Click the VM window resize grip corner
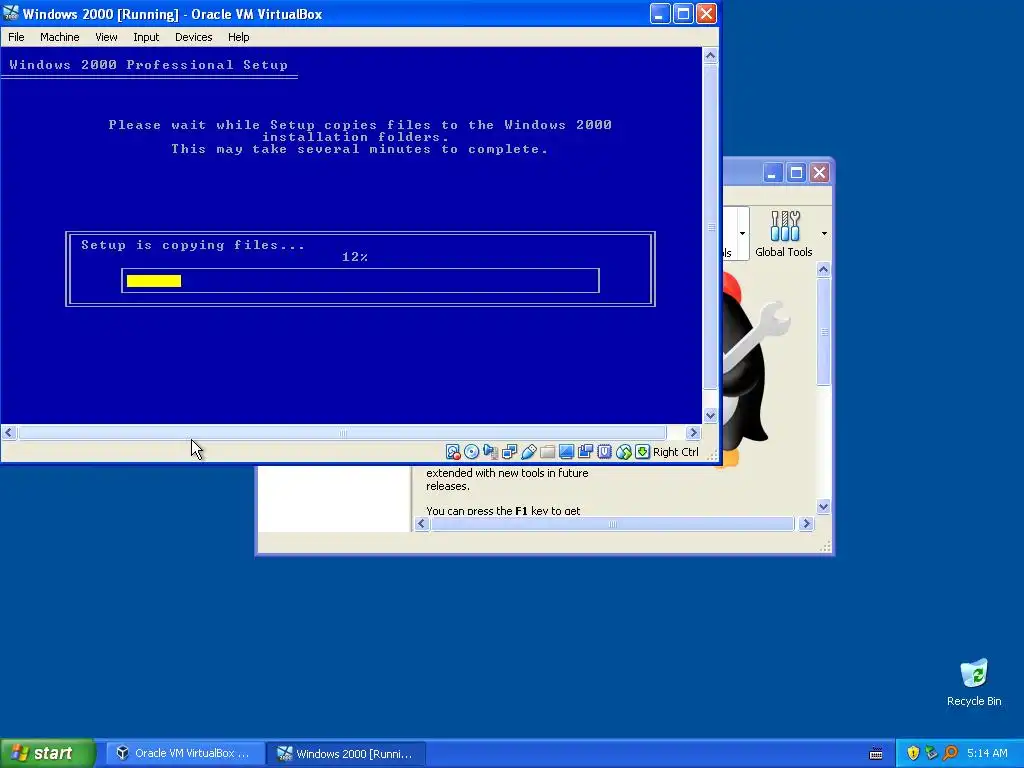Viewport: 1024px width, 768px height. tap(712, 454)
